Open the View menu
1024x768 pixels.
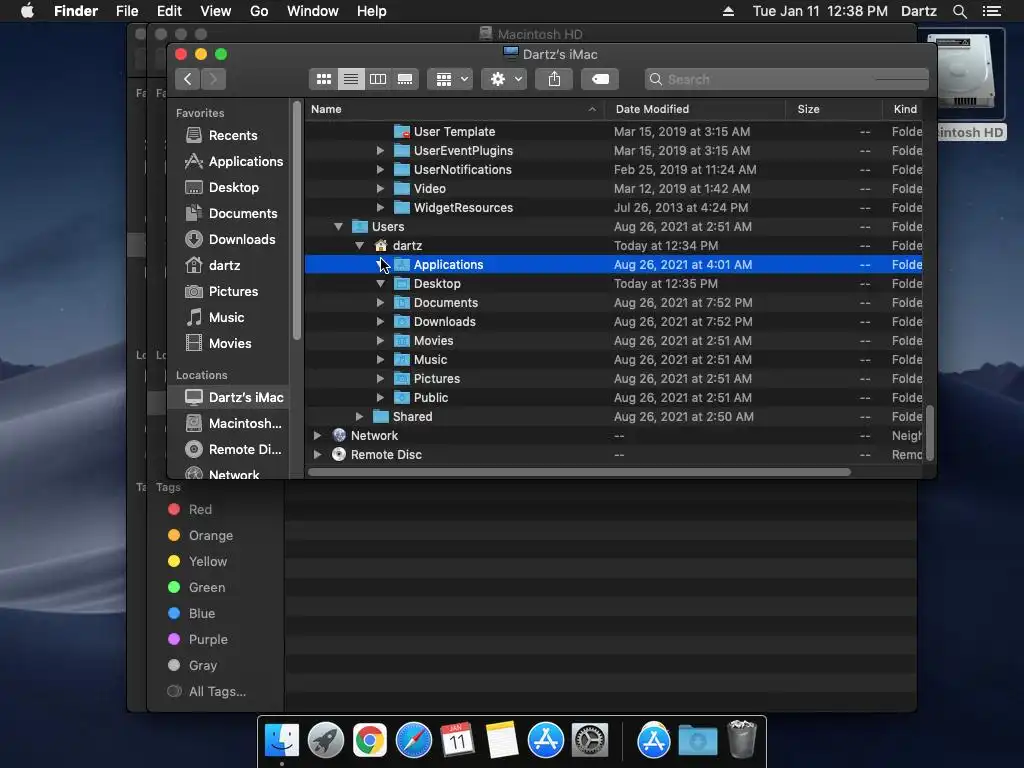click(x=216, y=11)
